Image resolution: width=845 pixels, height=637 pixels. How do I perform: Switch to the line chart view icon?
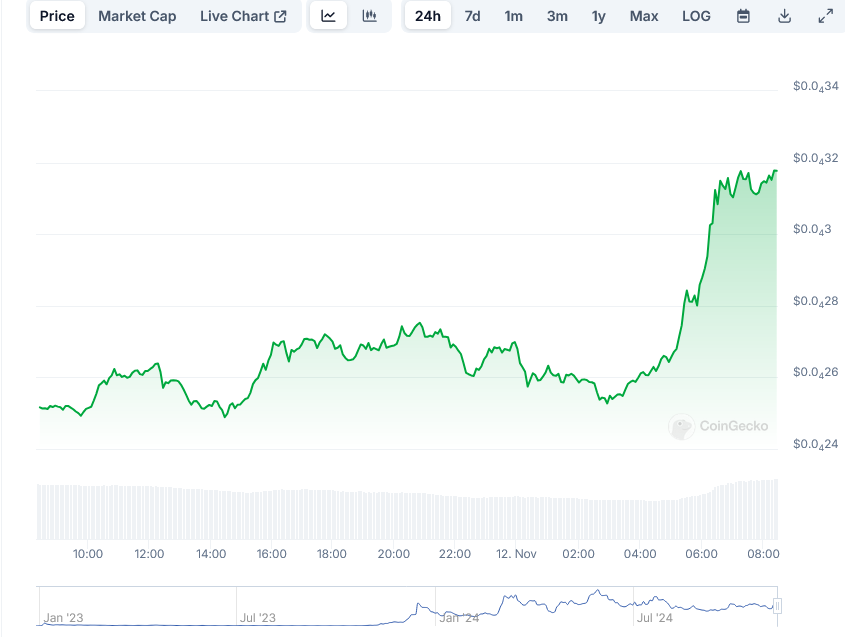[x=328, y=16]
